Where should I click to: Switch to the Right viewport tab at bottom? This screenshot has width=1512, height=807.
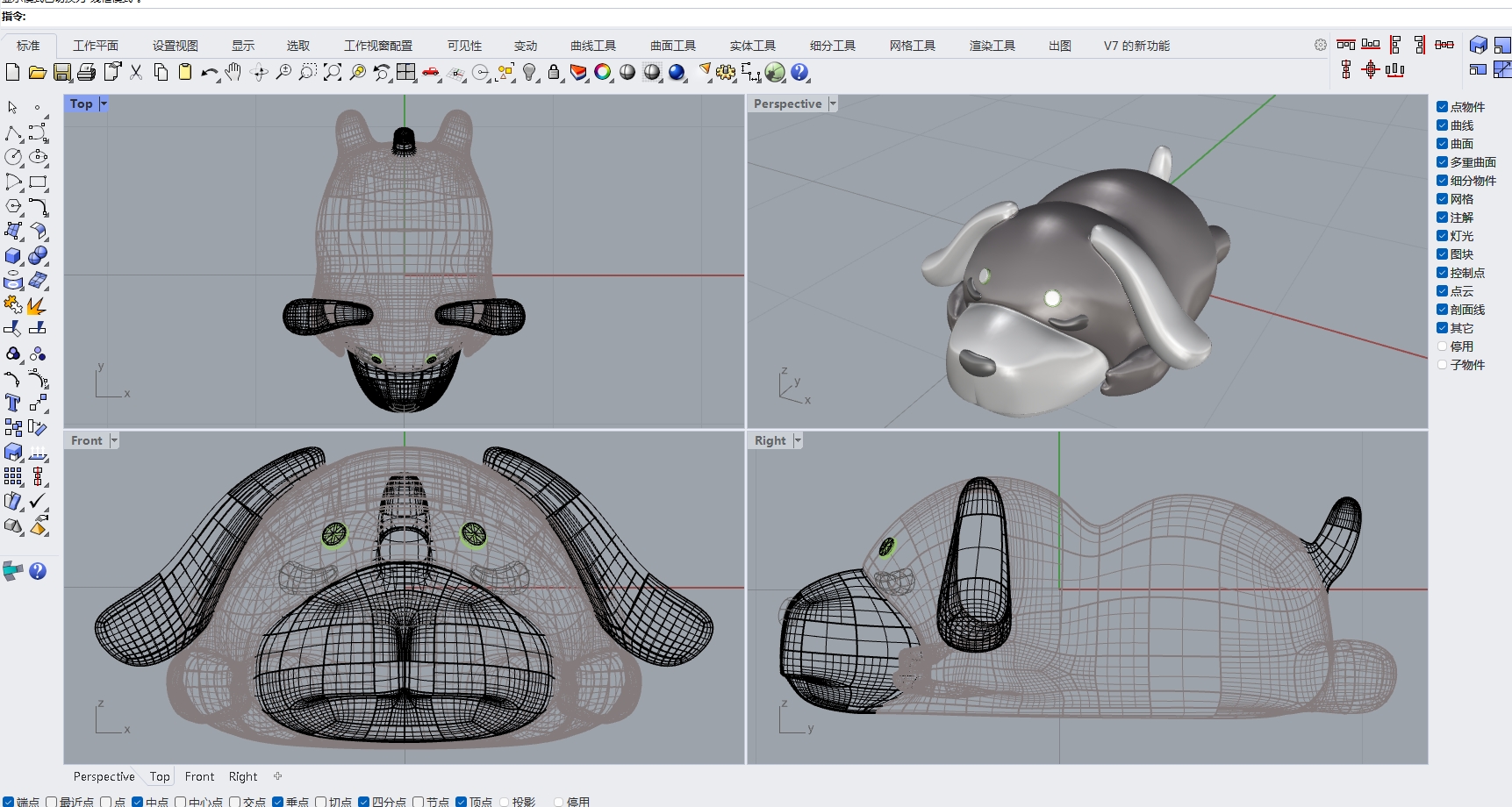pyautogui.click(x=243, y=776)
